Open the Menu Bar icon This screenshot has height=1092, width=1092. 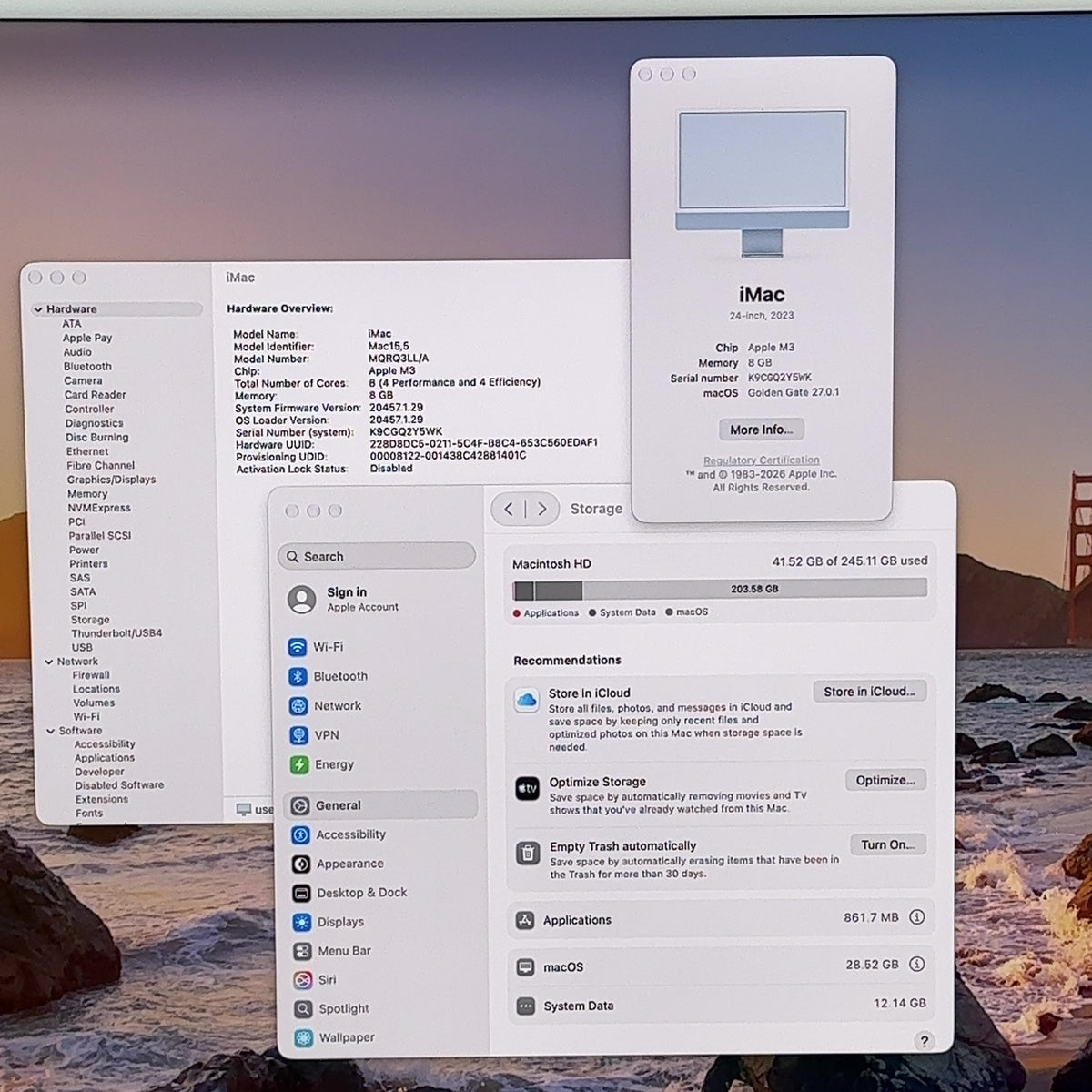(302, 951)
